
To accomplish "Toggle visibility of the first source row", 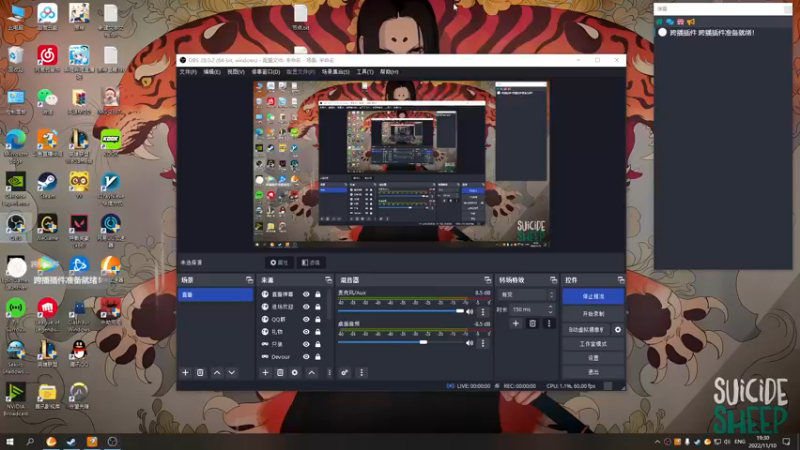I will click(306, 294).
